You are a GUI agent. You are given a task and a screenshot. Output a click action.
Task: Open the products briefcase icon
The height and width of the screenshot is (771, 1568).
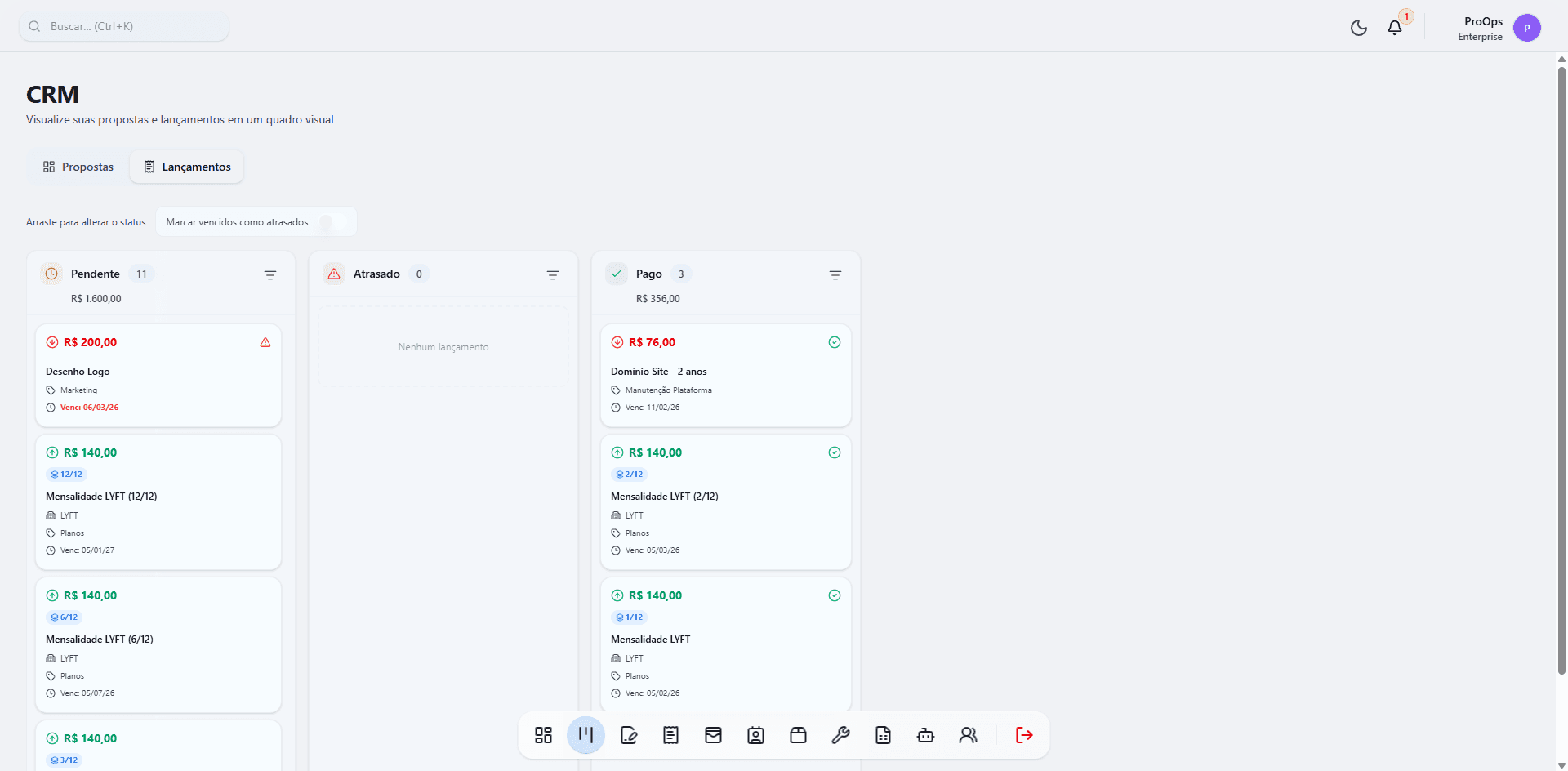click(x=798, y=735)
